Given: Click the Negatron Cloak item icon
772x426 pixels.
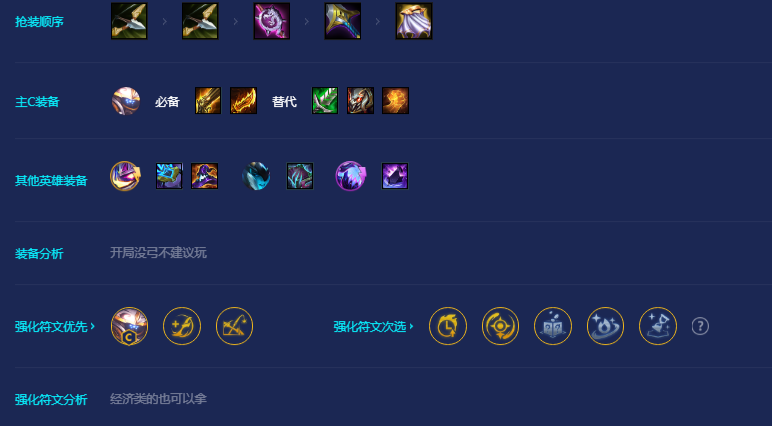Looking at the screenshot, I should [414, 21].
